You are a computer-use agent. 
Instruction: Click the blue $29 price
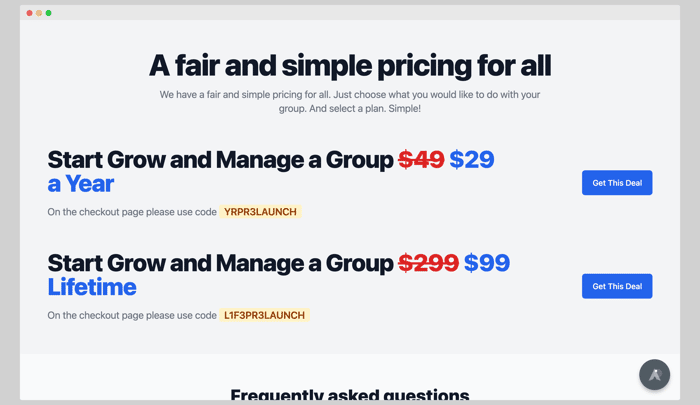pos(472,159)
